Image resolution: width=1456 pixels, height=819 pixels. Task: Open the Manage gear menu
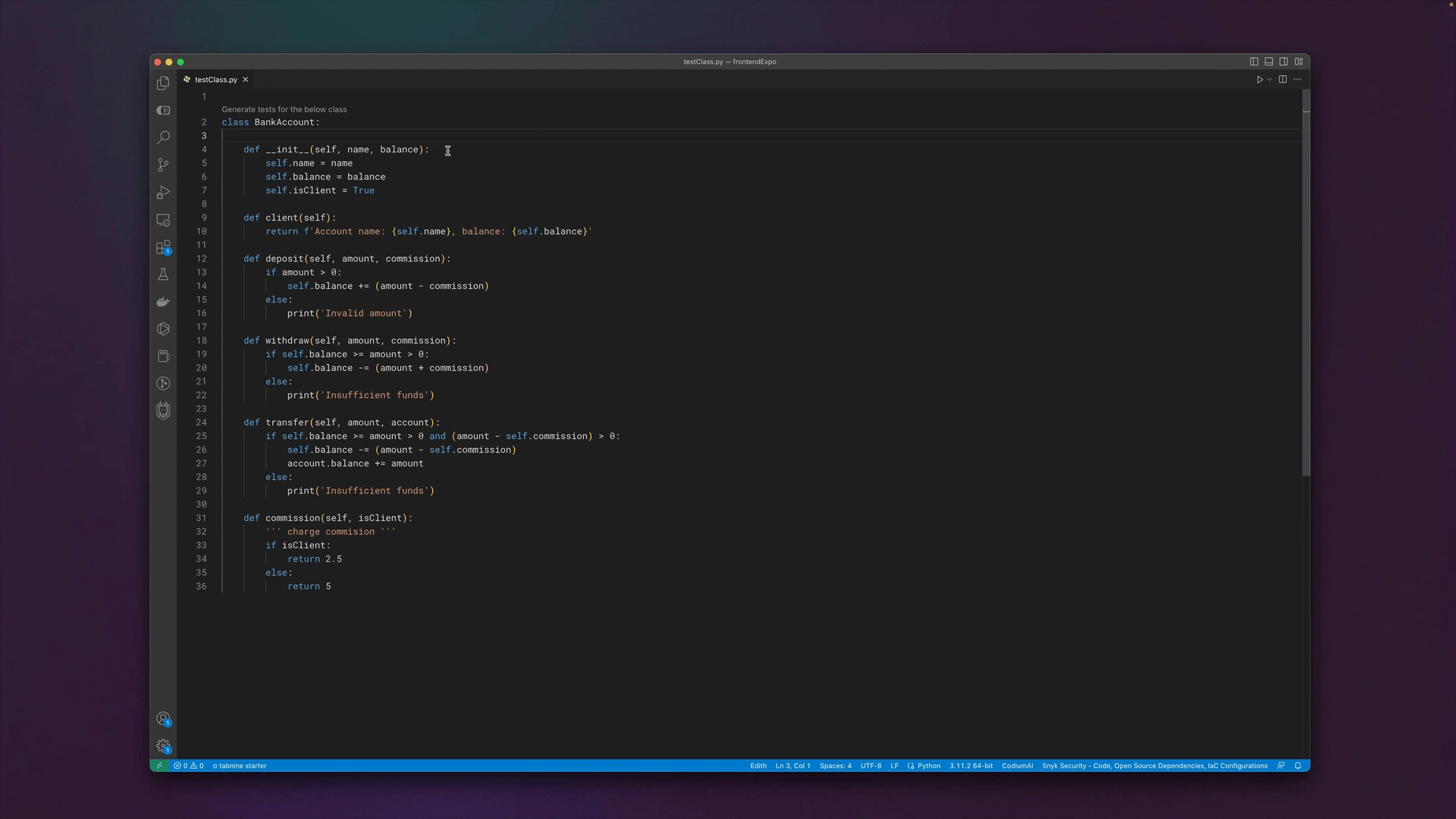(163, 746)
